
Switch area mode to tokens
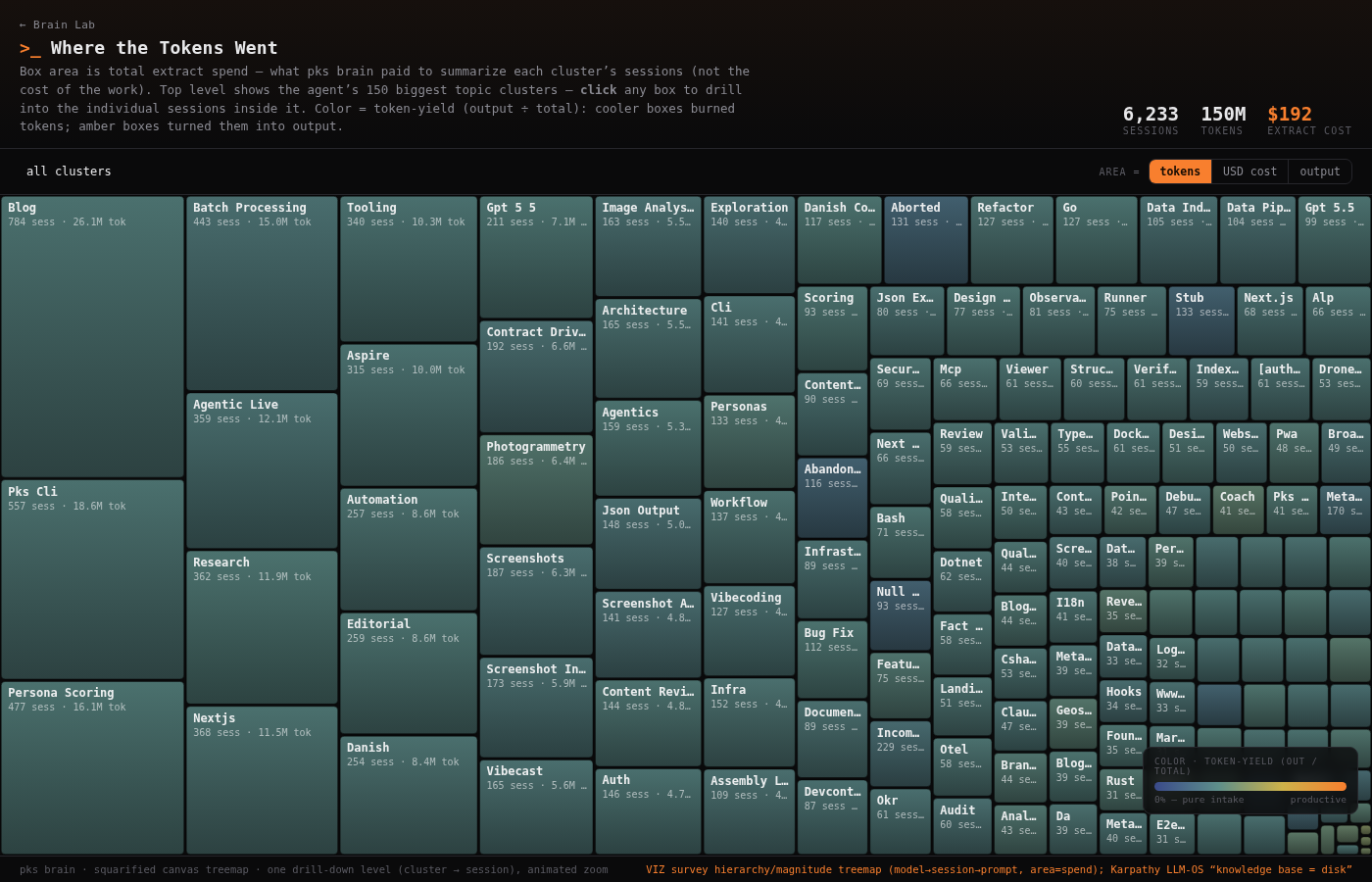click(x=1180, y=171)
